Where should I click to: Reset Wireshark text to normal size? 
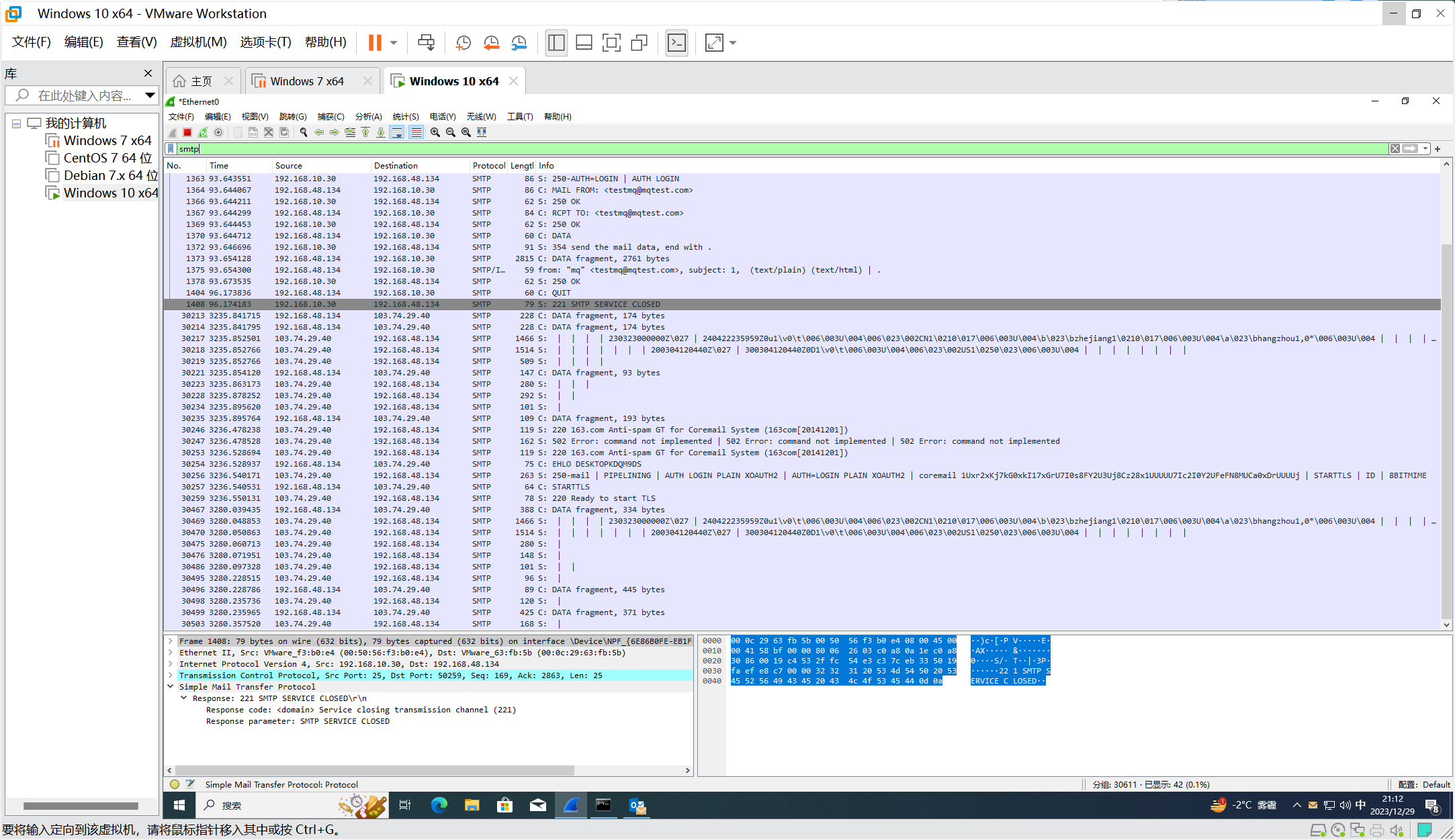pyautogui.click(x=466, y=132)
